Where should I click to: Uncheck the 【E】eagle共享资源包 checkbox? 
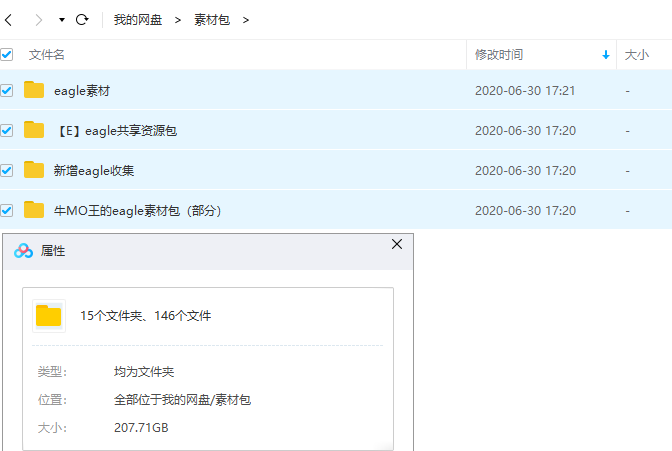pos(6,130)
